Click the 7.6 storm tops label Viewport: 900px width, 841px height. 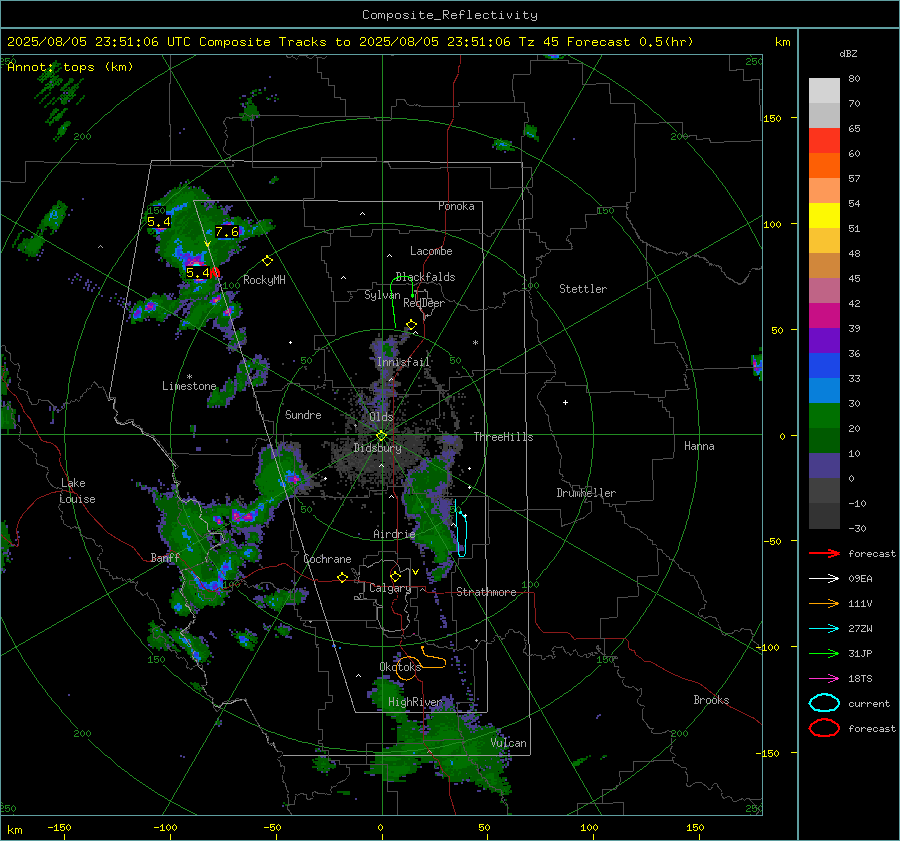pos(227,232)
